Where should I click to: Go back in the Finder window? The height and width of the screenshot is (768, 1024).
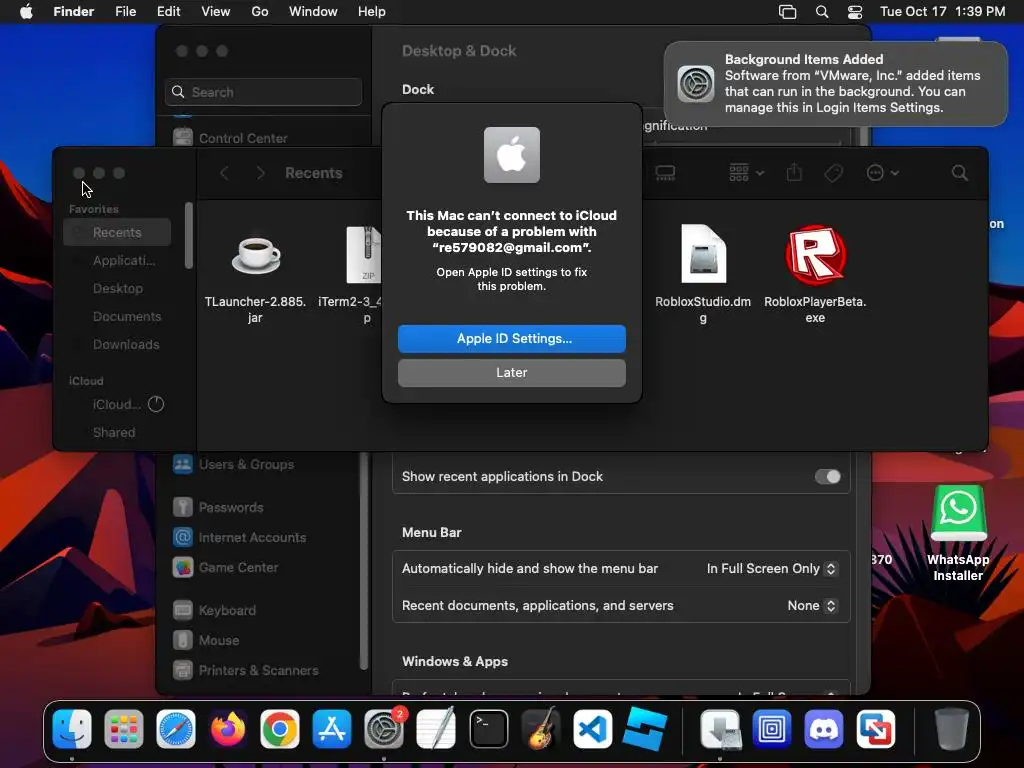pos(225,173)
